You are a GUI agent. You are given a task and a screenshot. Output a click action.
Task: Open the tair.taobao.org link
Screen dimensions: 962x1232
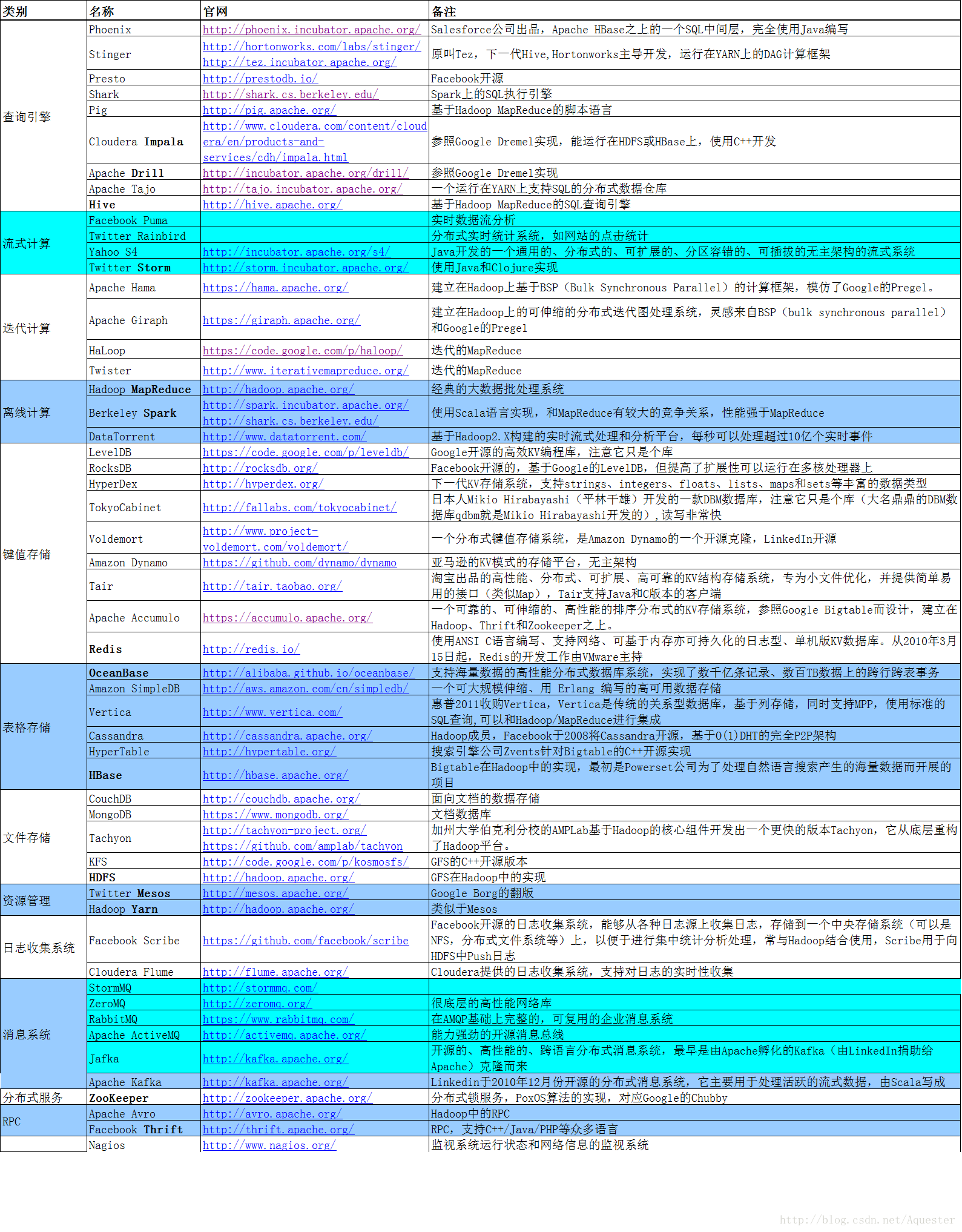pos(272,586)
